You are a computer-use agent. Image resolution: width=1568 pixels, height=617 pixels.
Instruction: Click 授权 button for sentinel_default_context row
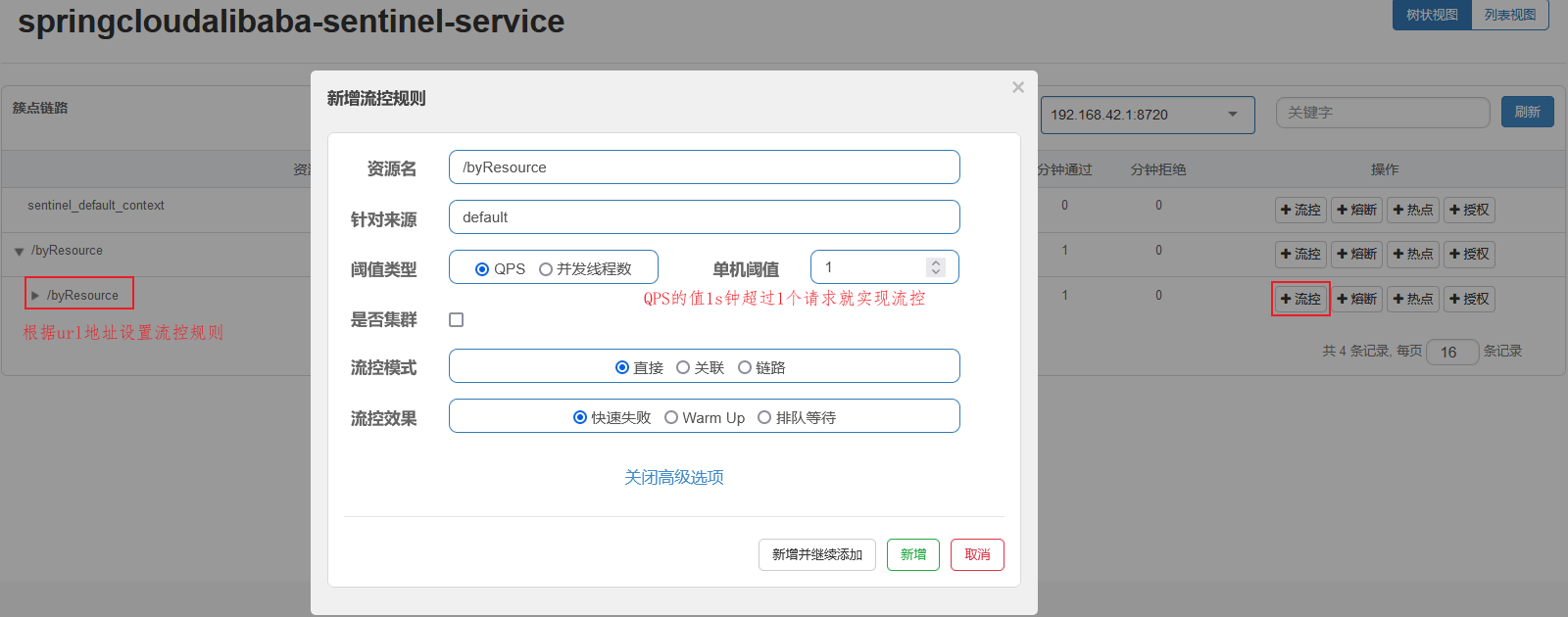tap(1469, 210)
